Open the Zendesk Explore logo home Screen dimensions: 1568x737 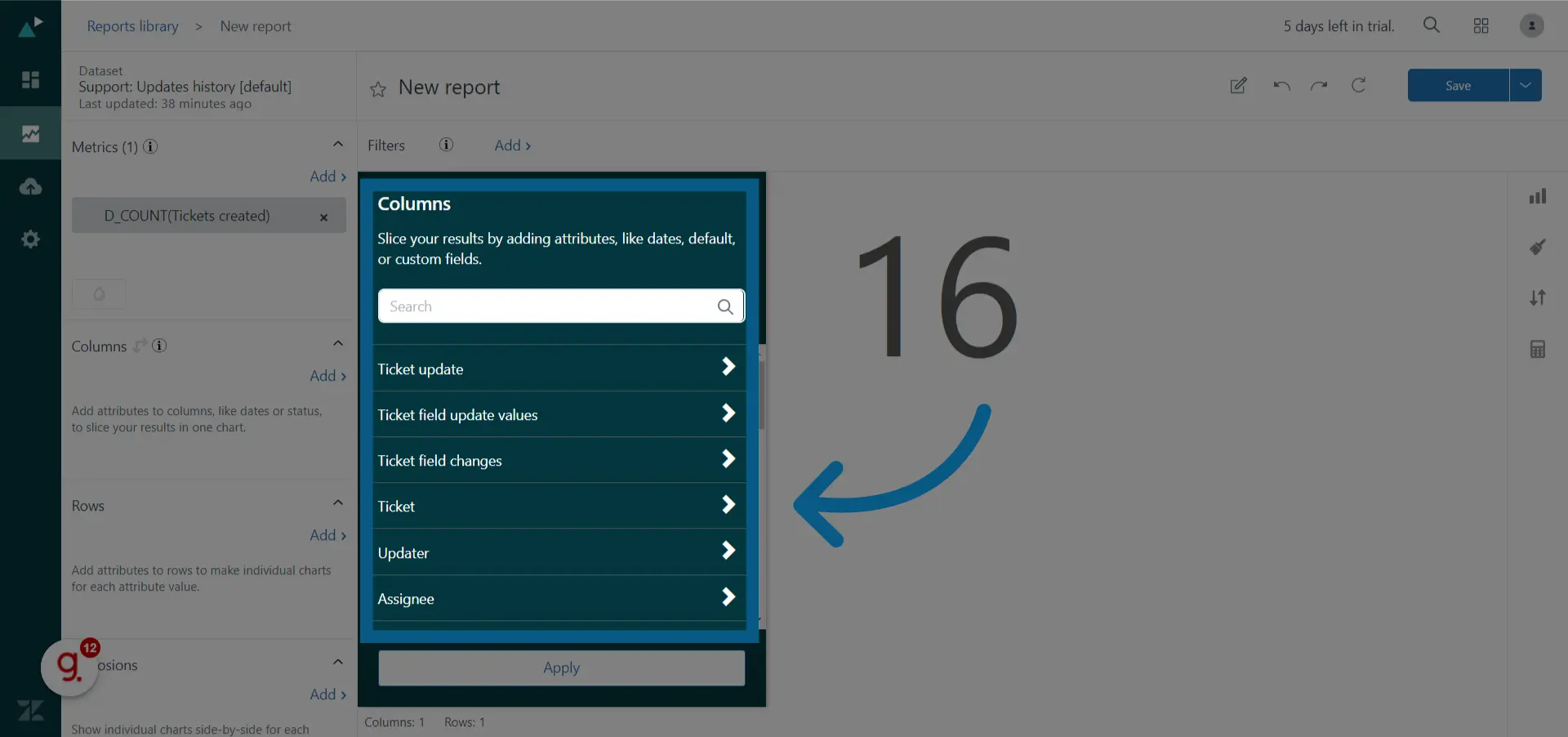click(30, 27)
